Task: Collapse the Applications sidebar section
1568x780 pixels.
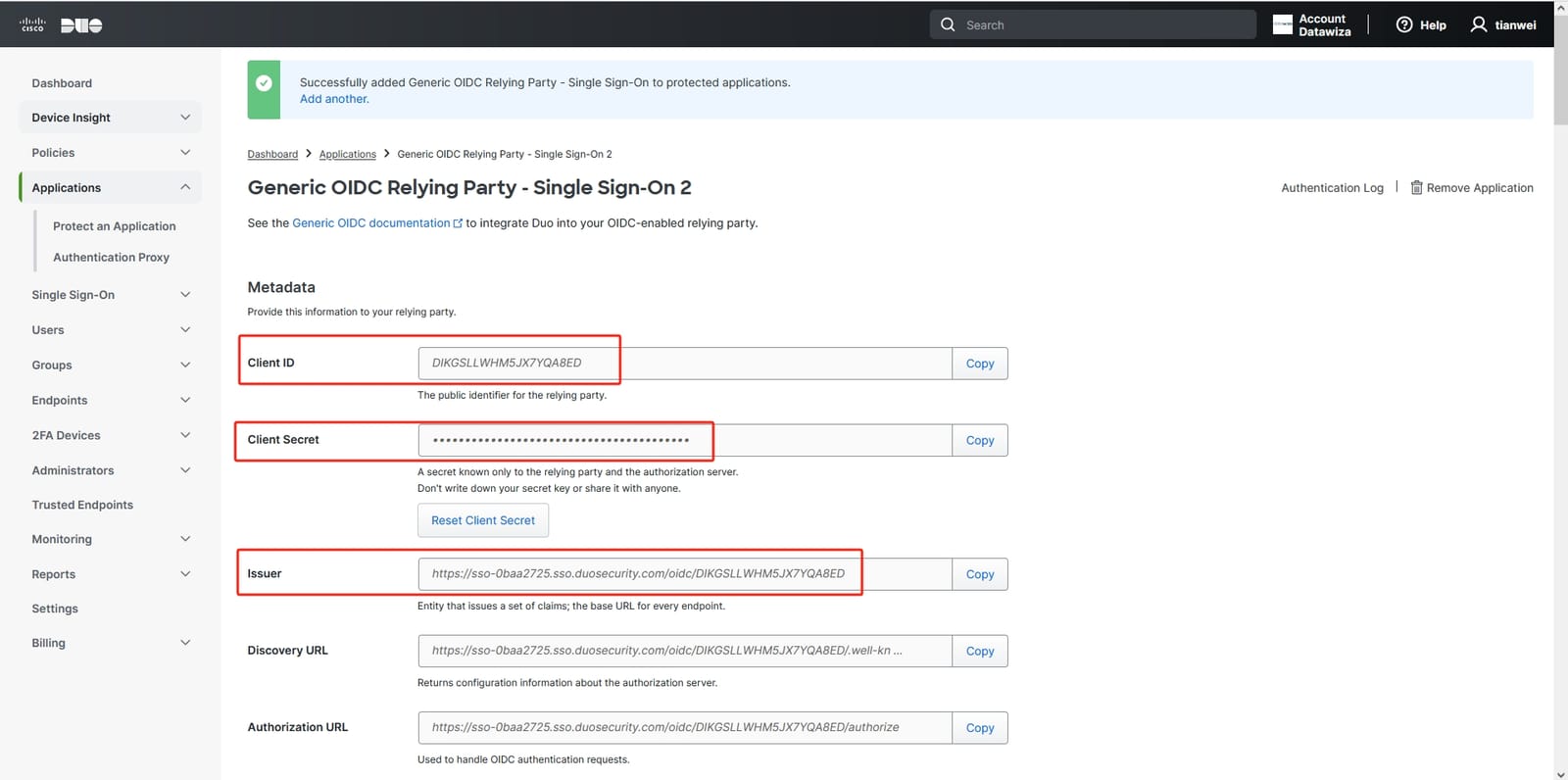Action: pyautogui.click(x=185, y=187)
